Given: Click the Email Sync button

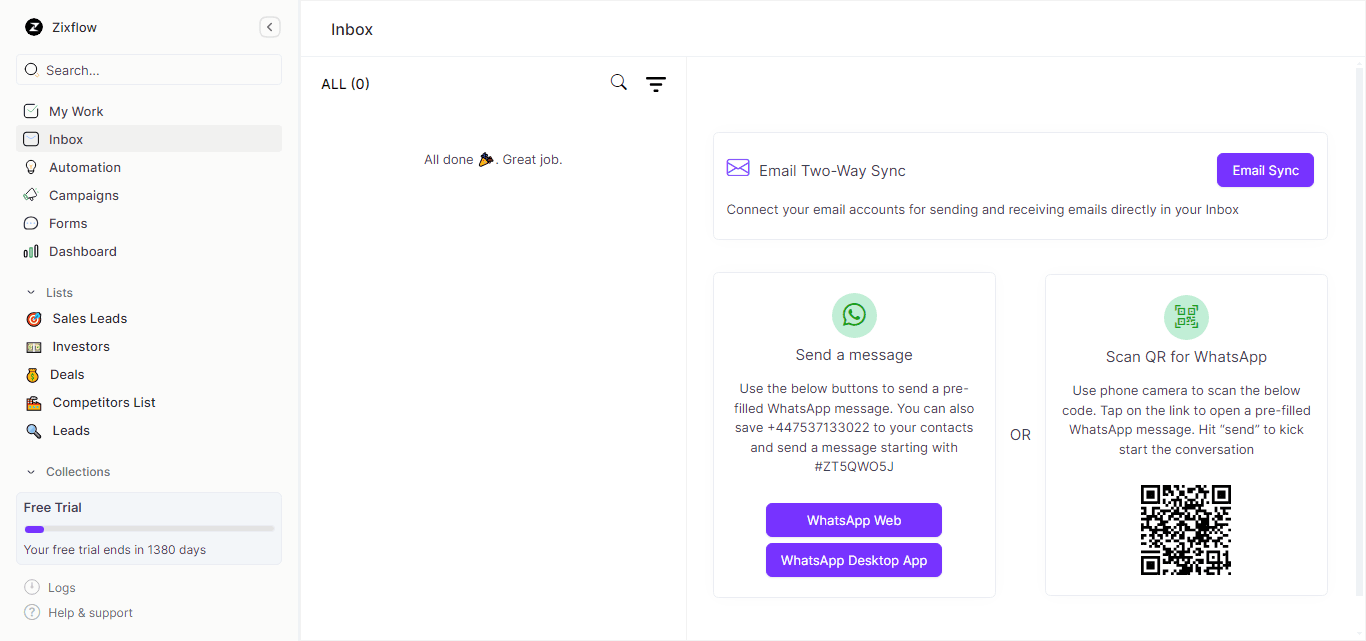Looking at the screenshot, I should tap(1265, 170).
